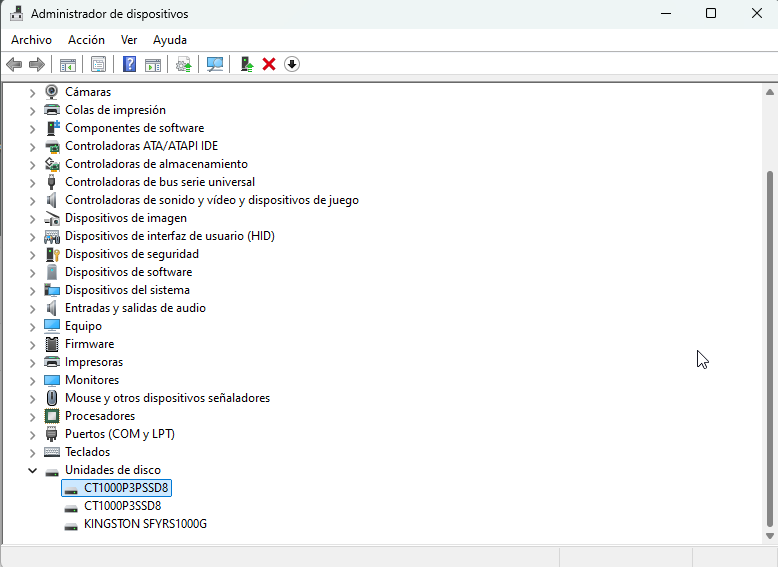Open the Ayuda menu

tap(170, 40)
